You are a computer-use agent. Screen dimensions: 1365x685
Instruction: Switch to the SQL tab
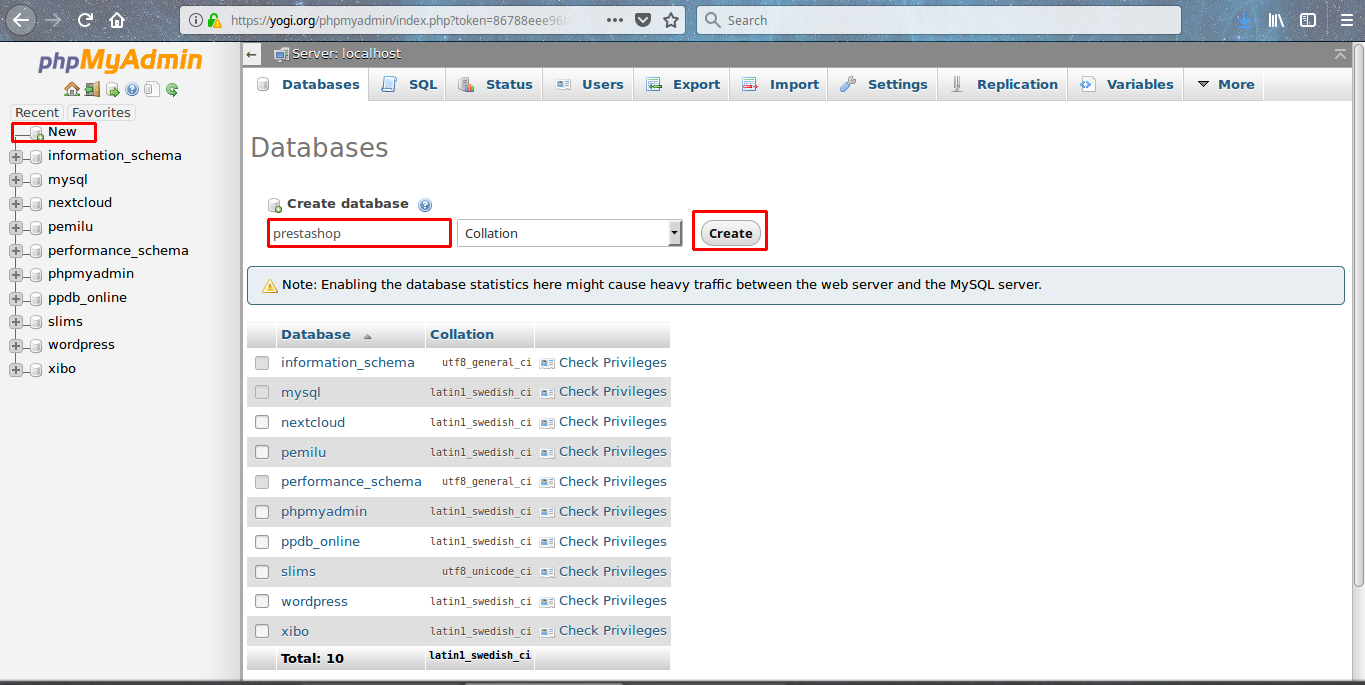click(409, 85)
